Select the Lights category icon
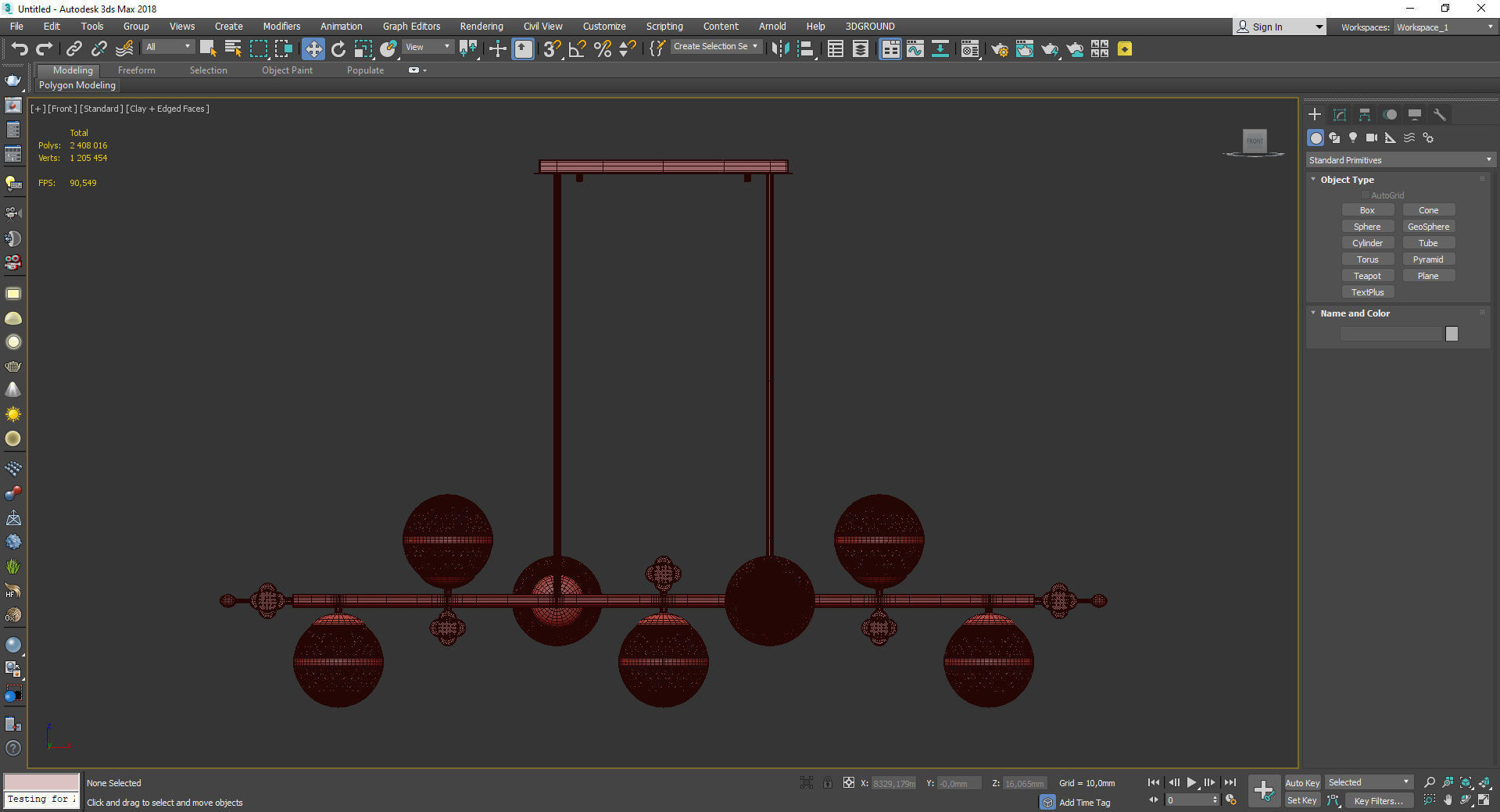The height and width of the screenshot is (812, 1500). point(1353,138)
